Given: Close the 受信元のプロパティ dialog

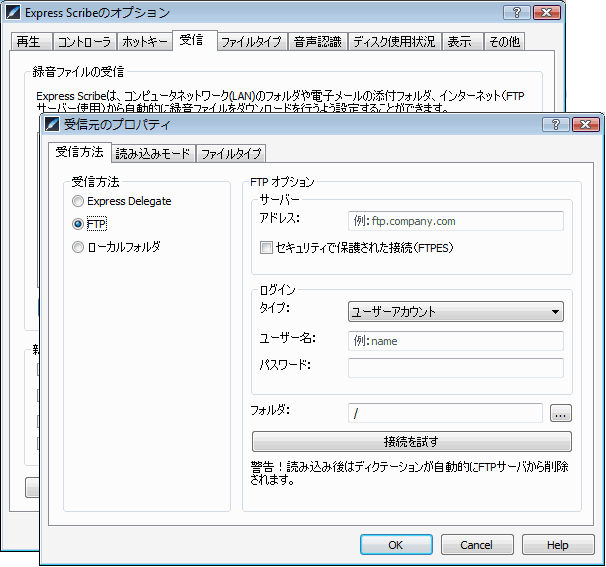Looking at the screenshot, I should tap(586, 124).
